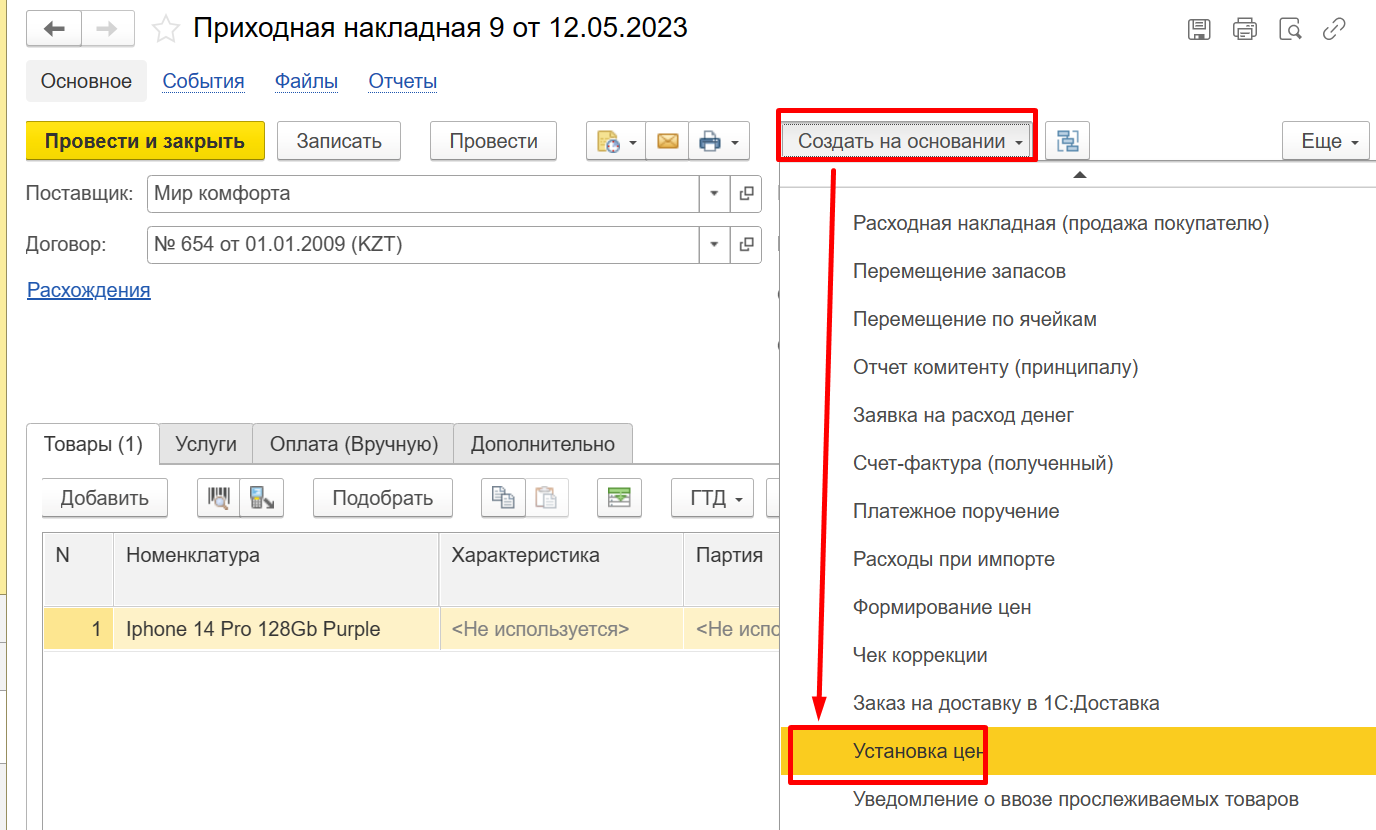The width and height of the screenshot is (1376, 830).
Task: Expand the Поставщик dropdown list
Action: [714, 193]
